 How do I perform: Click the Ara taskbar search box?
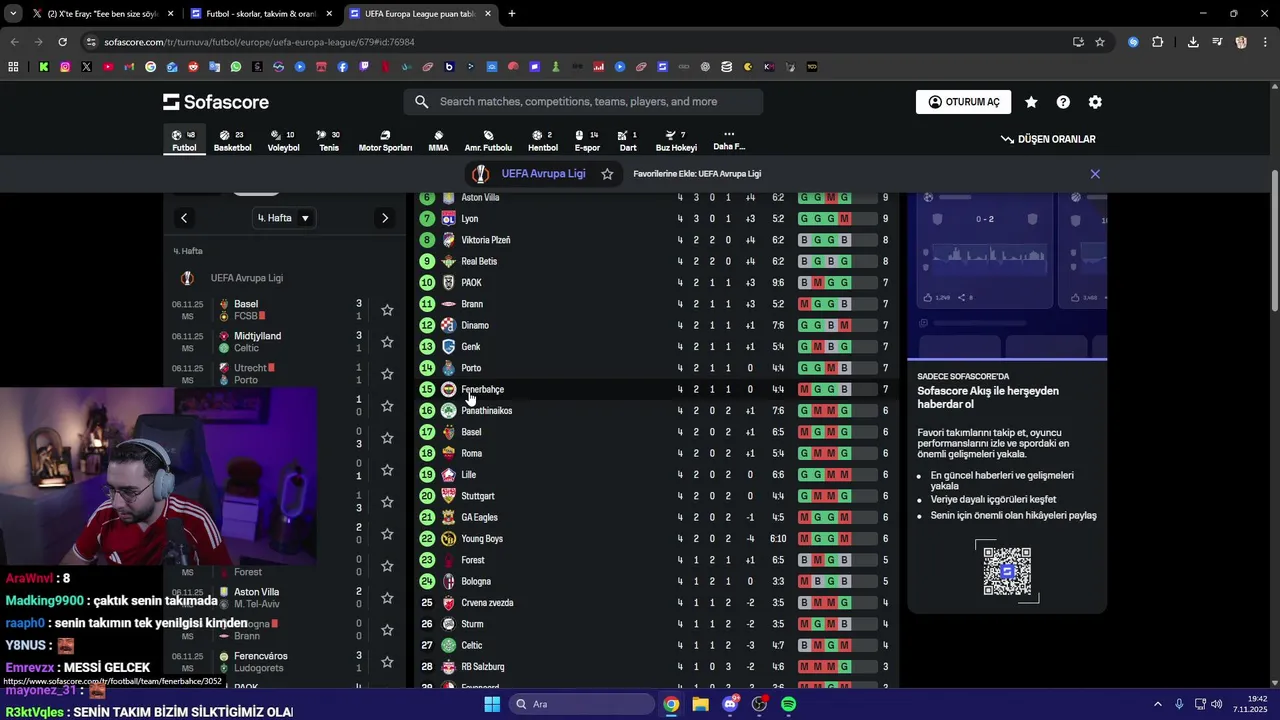[x=580, y=704]
